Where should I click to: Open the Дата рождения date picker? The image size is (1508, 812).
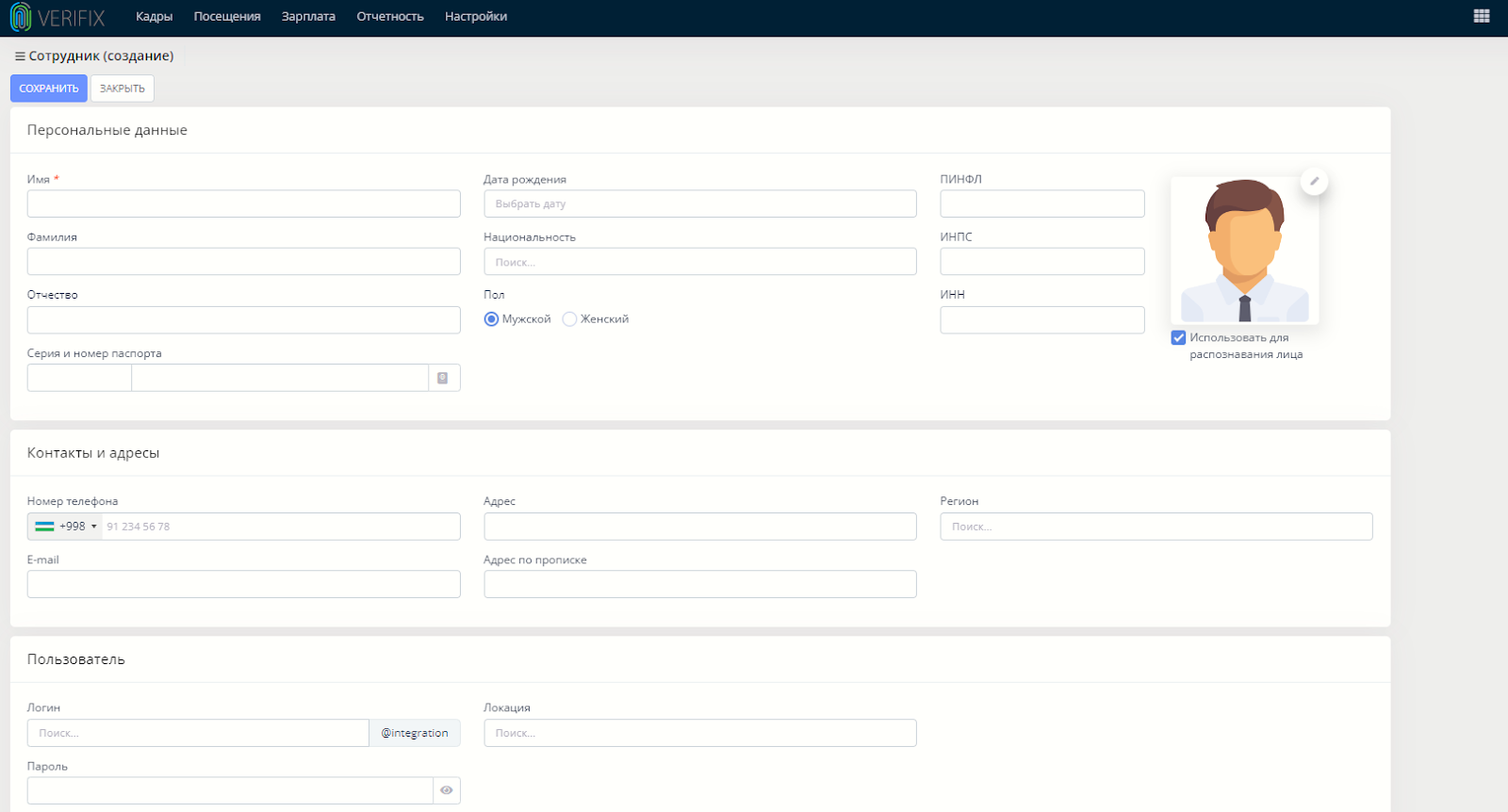[x=700, y=203]
